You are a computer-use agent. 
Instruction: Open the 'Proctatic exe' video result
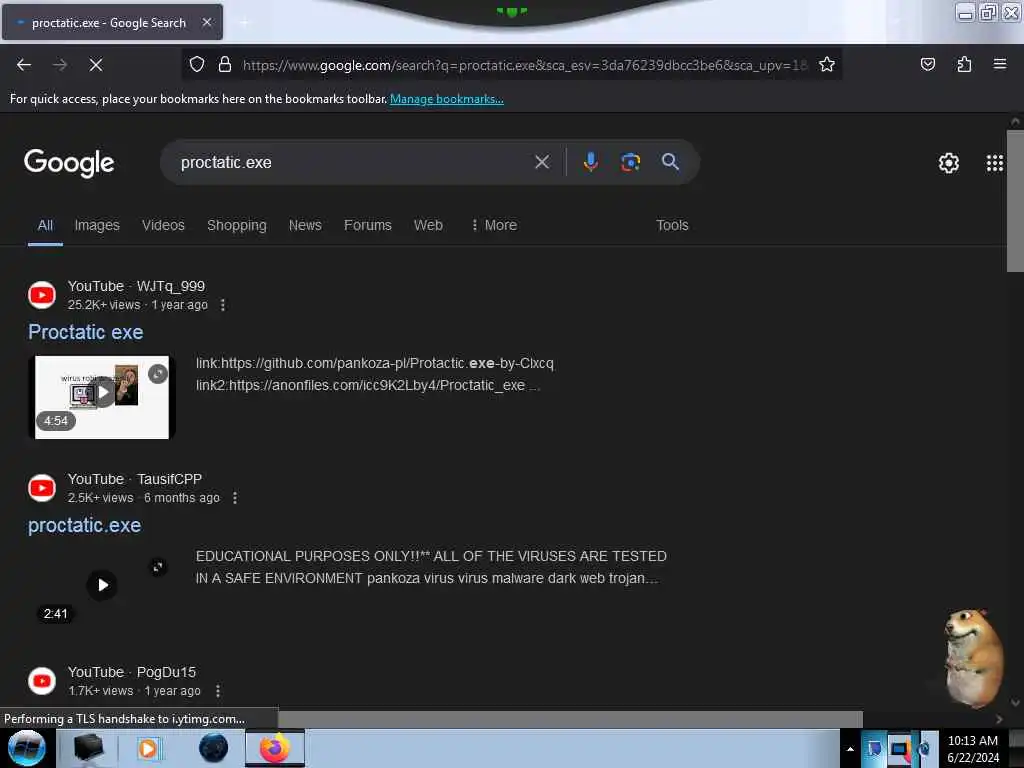(86, 332)
